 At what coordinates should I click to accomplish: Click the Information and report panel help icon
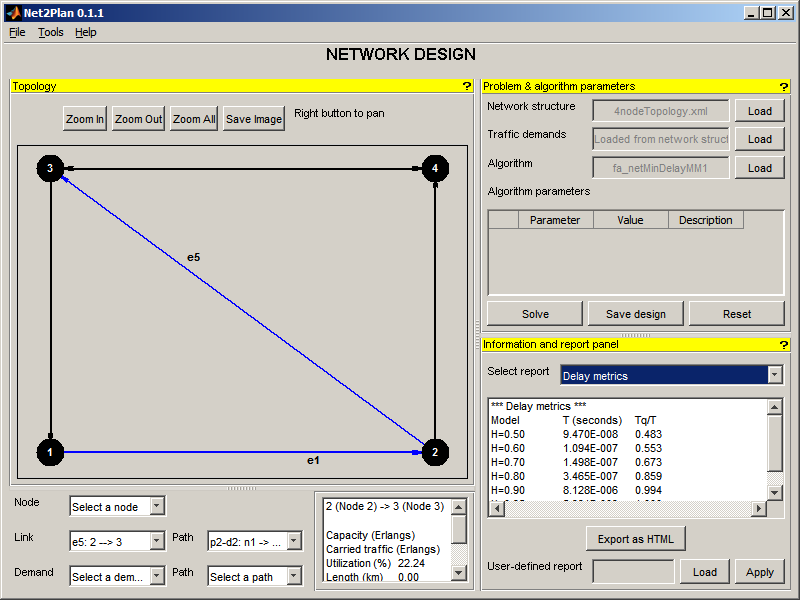point(784,344)
